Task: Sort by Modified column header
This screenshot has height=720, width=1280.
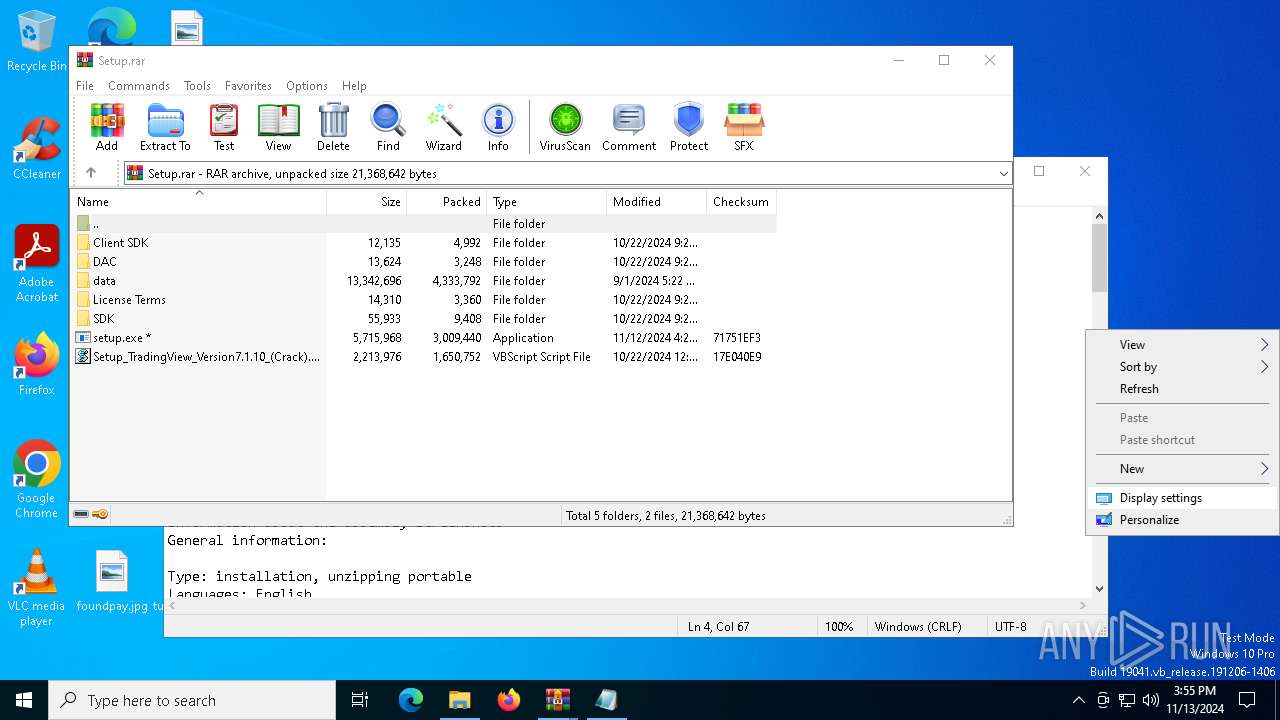Action: coord(657,202)
